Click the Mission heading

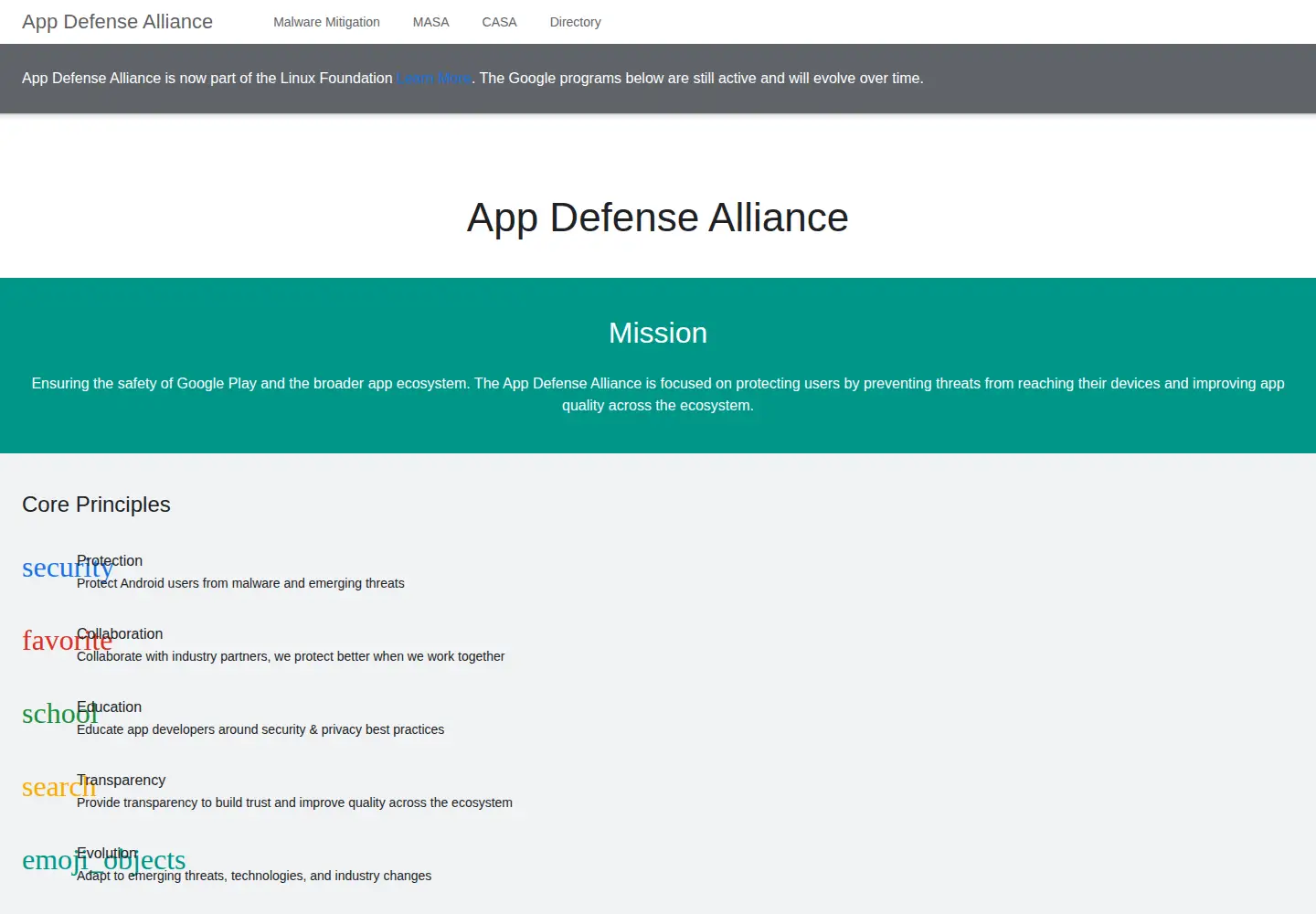click(x=658, y=333)
